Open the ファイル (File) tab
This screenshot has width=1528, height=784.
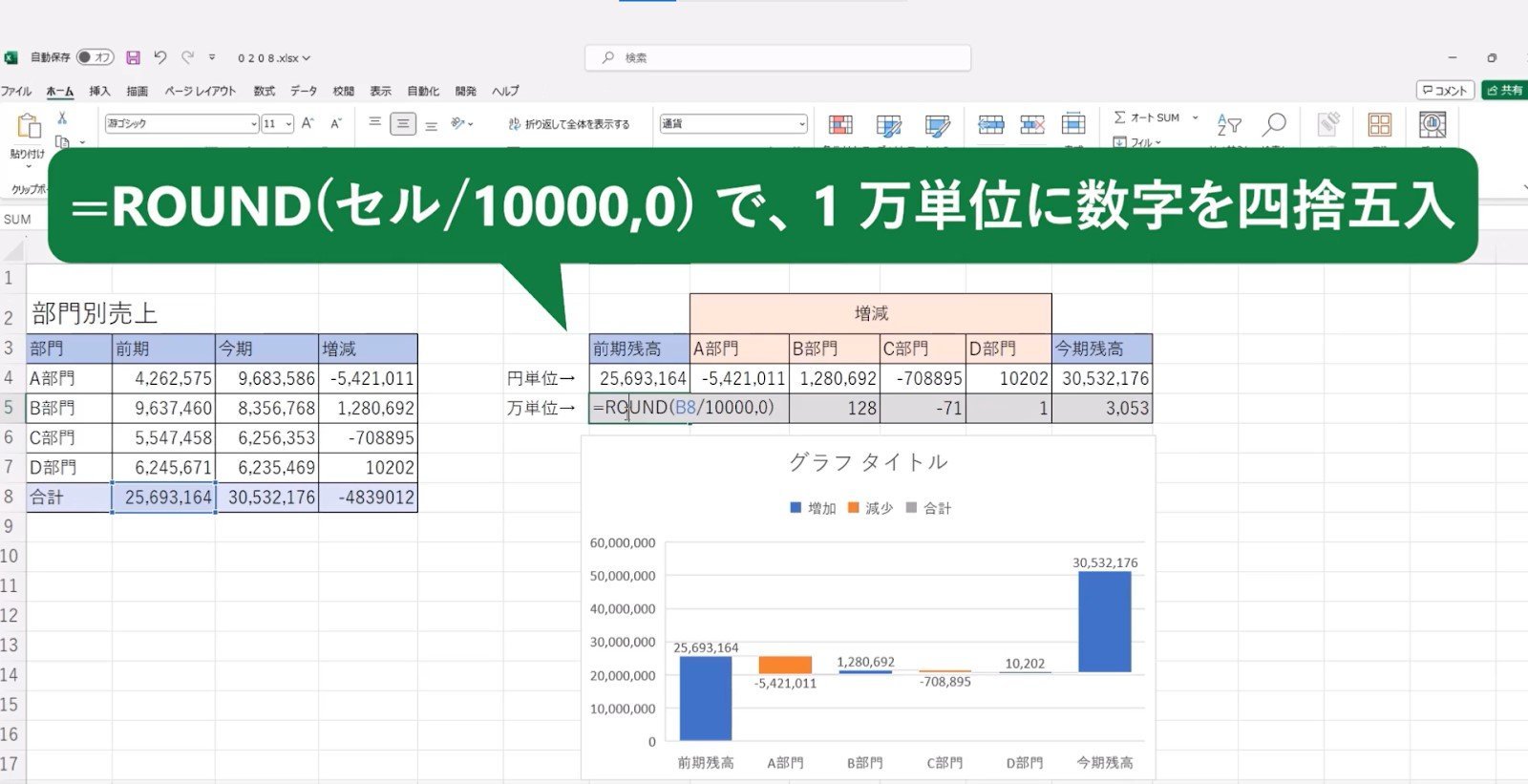tap(16, 91)
